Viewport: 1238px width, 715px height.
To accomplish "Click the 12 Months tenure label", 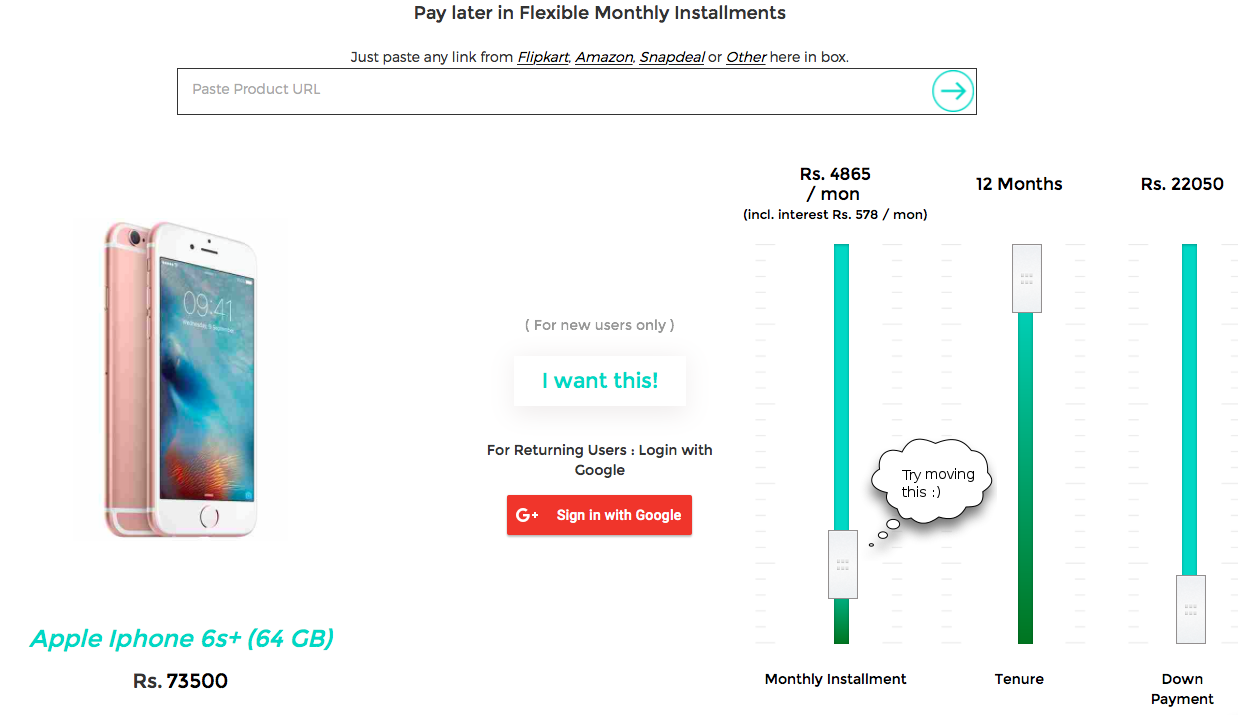I will coord(1018,184).
